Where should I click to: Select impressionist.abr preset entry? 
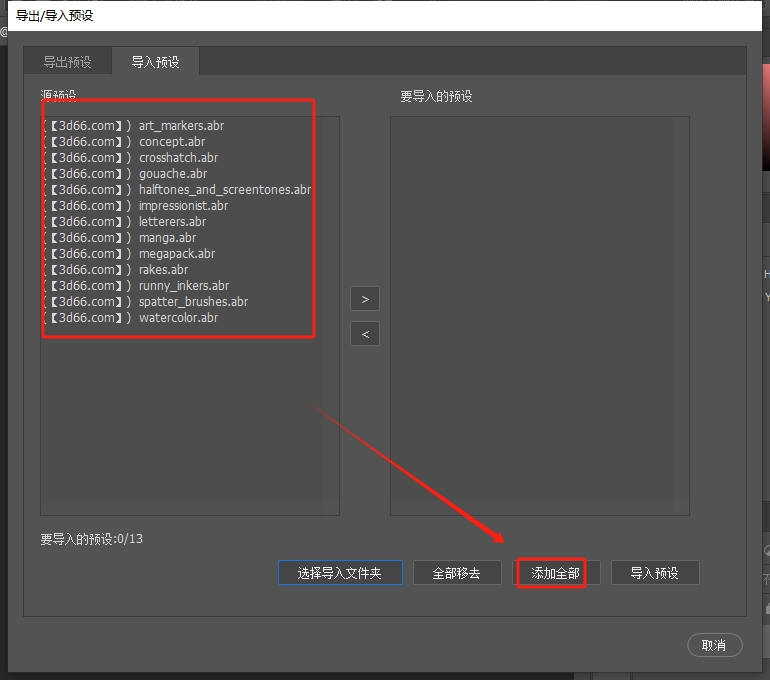(183, 206)
